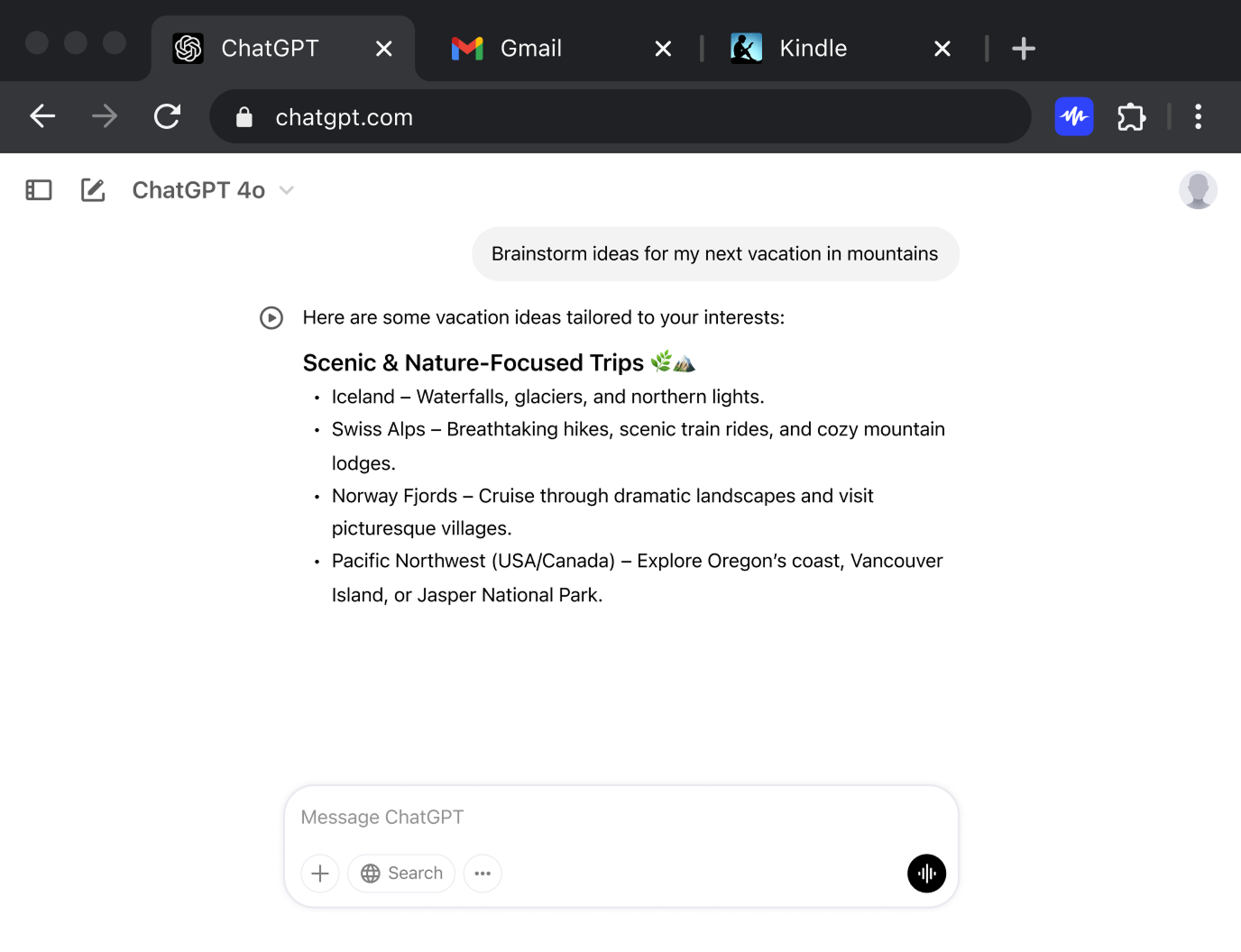Screen dimensions: 1241x952
Task: Play the response read-aloud icon
Action: [x=271, y=318]
